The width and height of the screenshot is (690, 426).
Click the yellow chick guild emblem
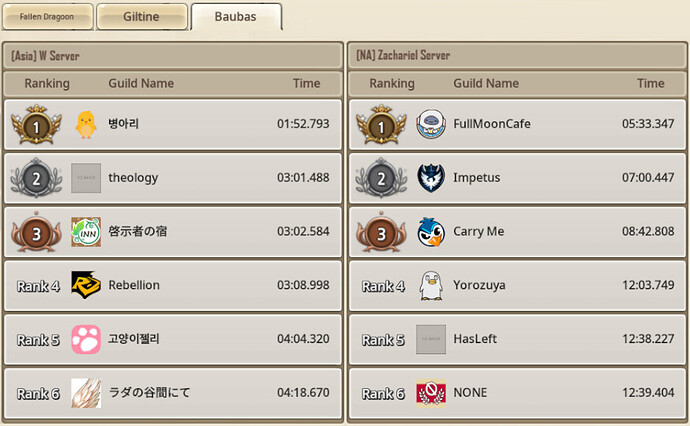tap(86, 125)
